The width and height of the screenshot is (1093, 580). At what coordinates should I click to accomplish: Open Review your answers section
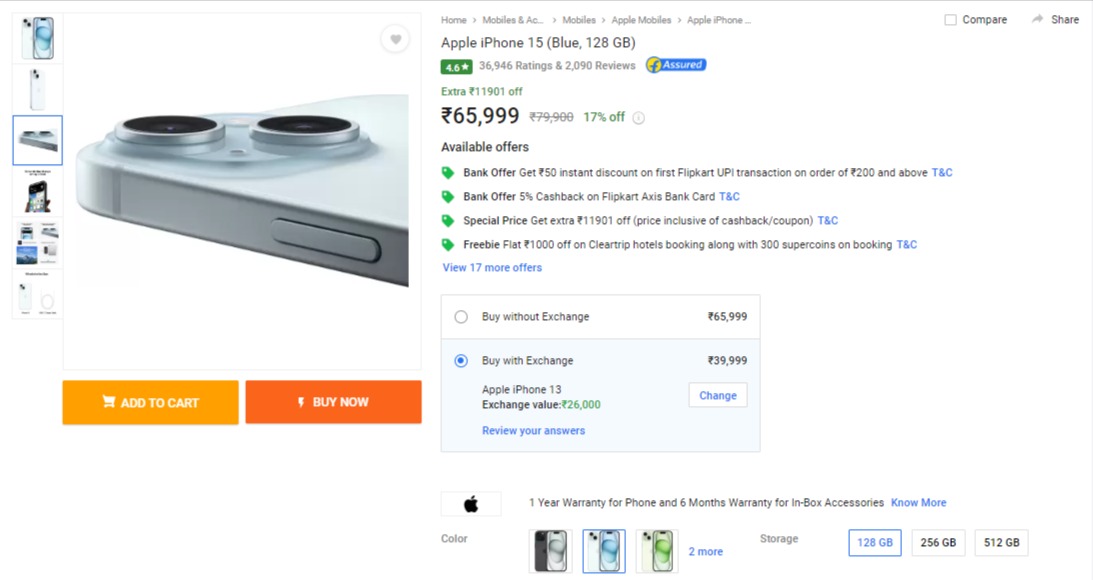[533, 431]
